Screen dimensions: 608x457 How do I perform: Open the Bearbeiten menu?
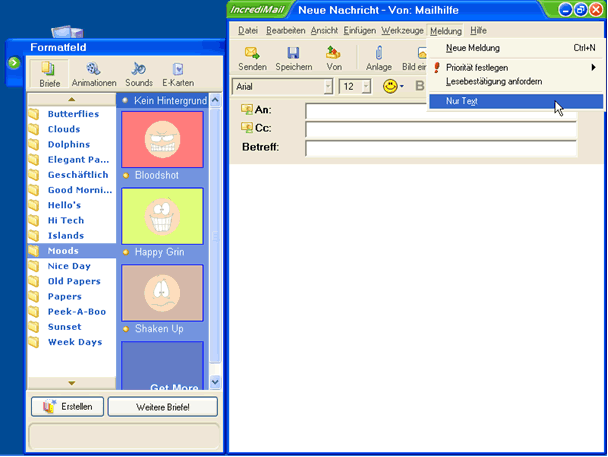pyautogui.click(x=285, y=30)
